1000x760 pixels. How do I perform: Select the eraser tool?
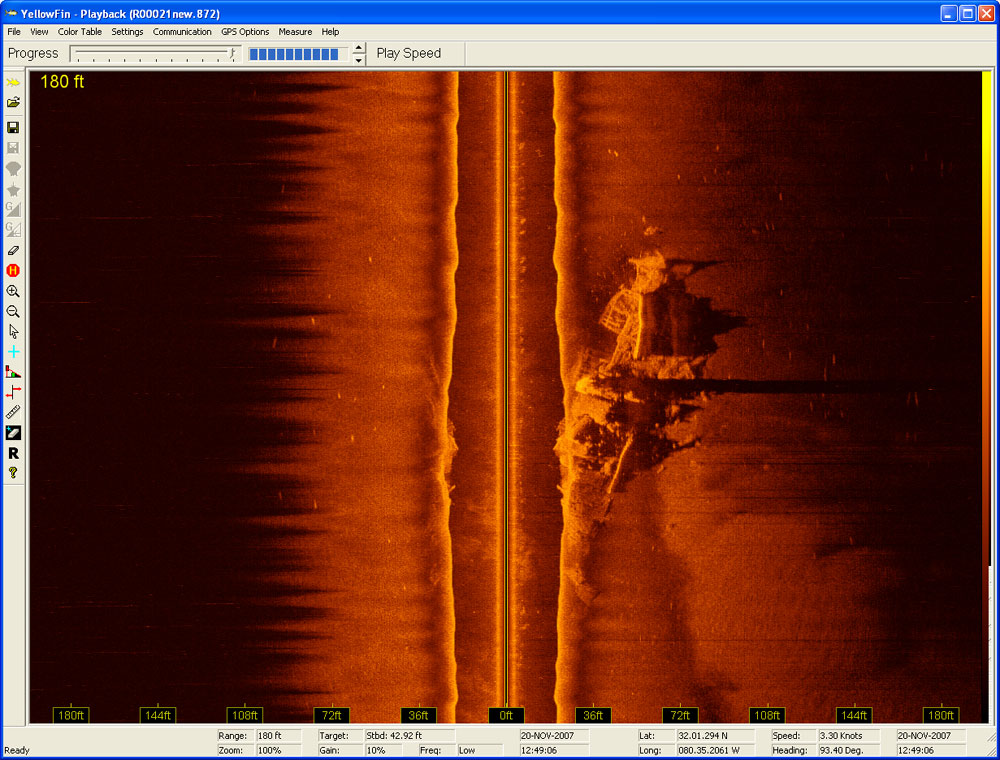13,250
